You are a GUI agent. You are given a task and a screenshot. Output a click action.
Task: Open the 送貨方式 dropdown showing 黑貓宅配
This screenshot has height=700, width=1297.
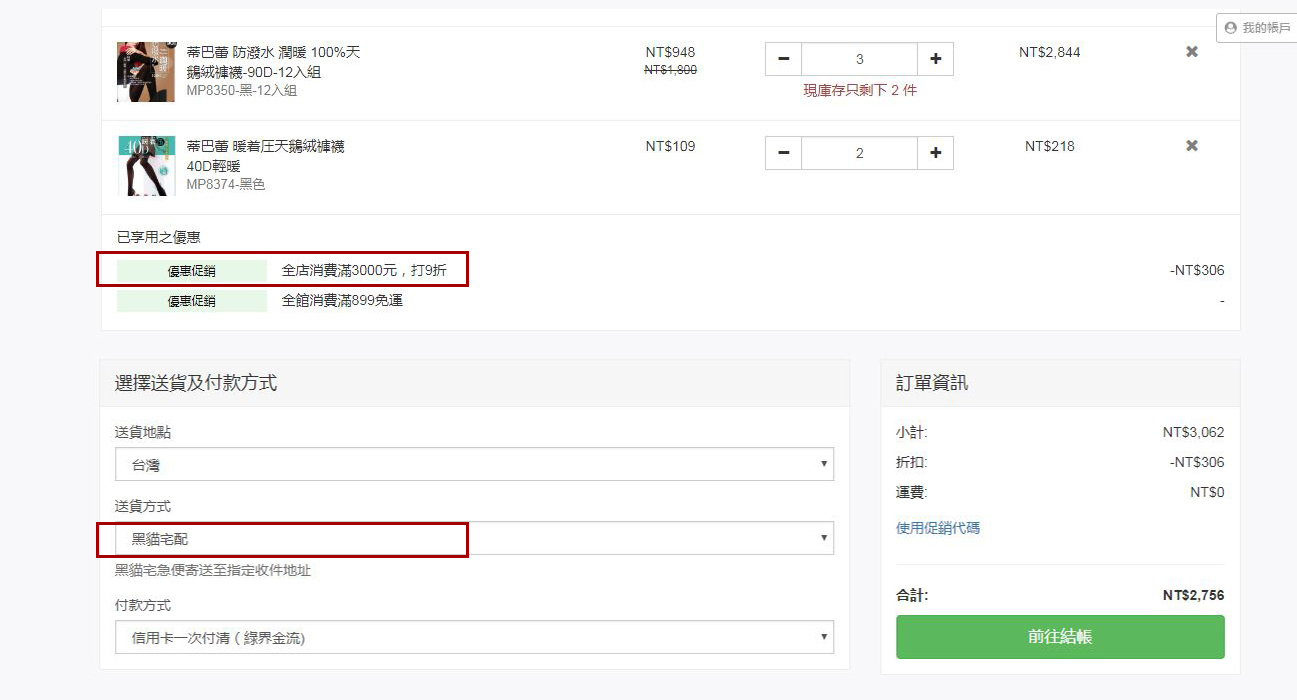(x=474, y=538)
